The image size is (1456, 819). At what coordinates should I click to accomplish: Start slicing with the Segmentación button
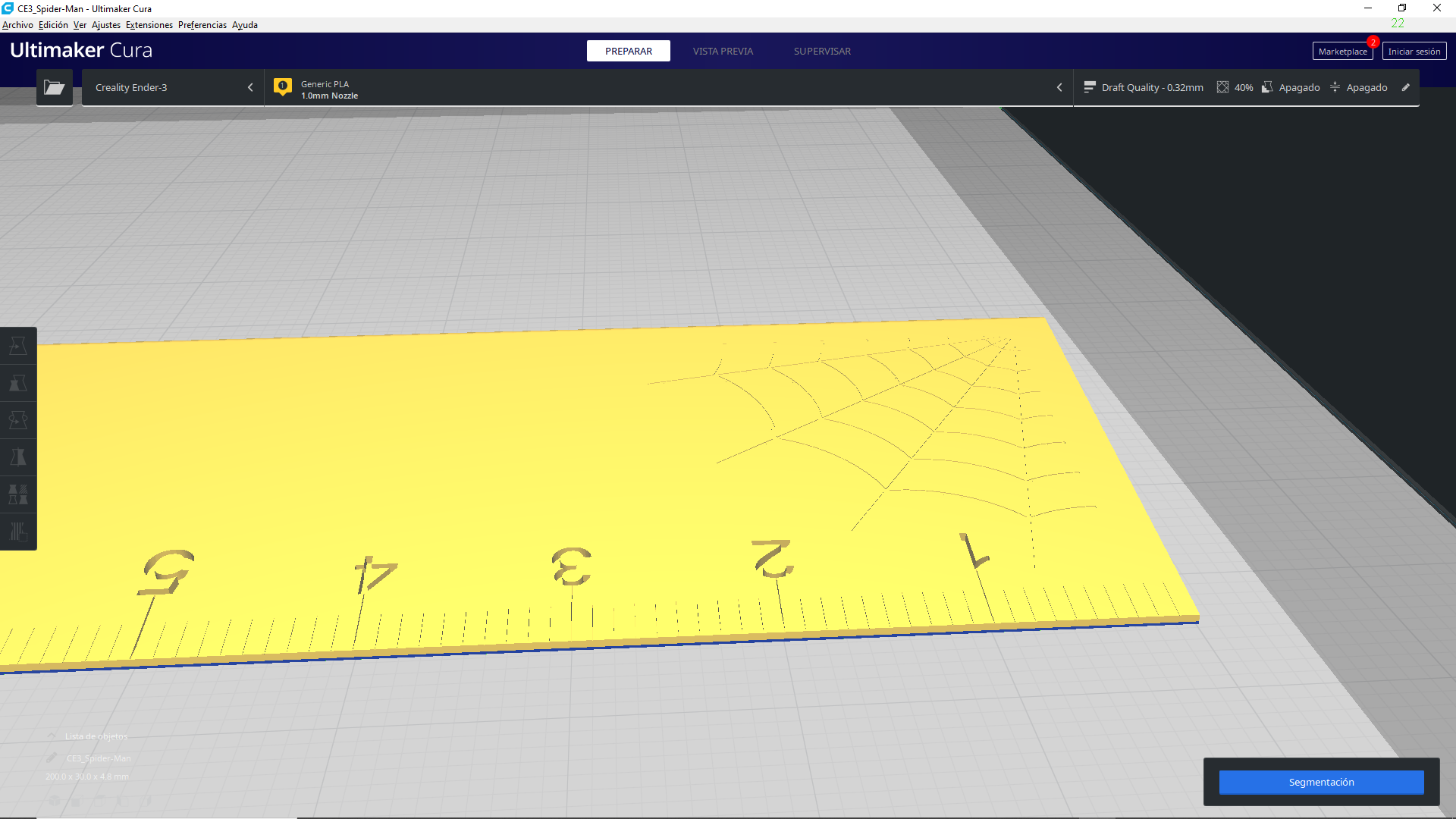[1321, 782]
